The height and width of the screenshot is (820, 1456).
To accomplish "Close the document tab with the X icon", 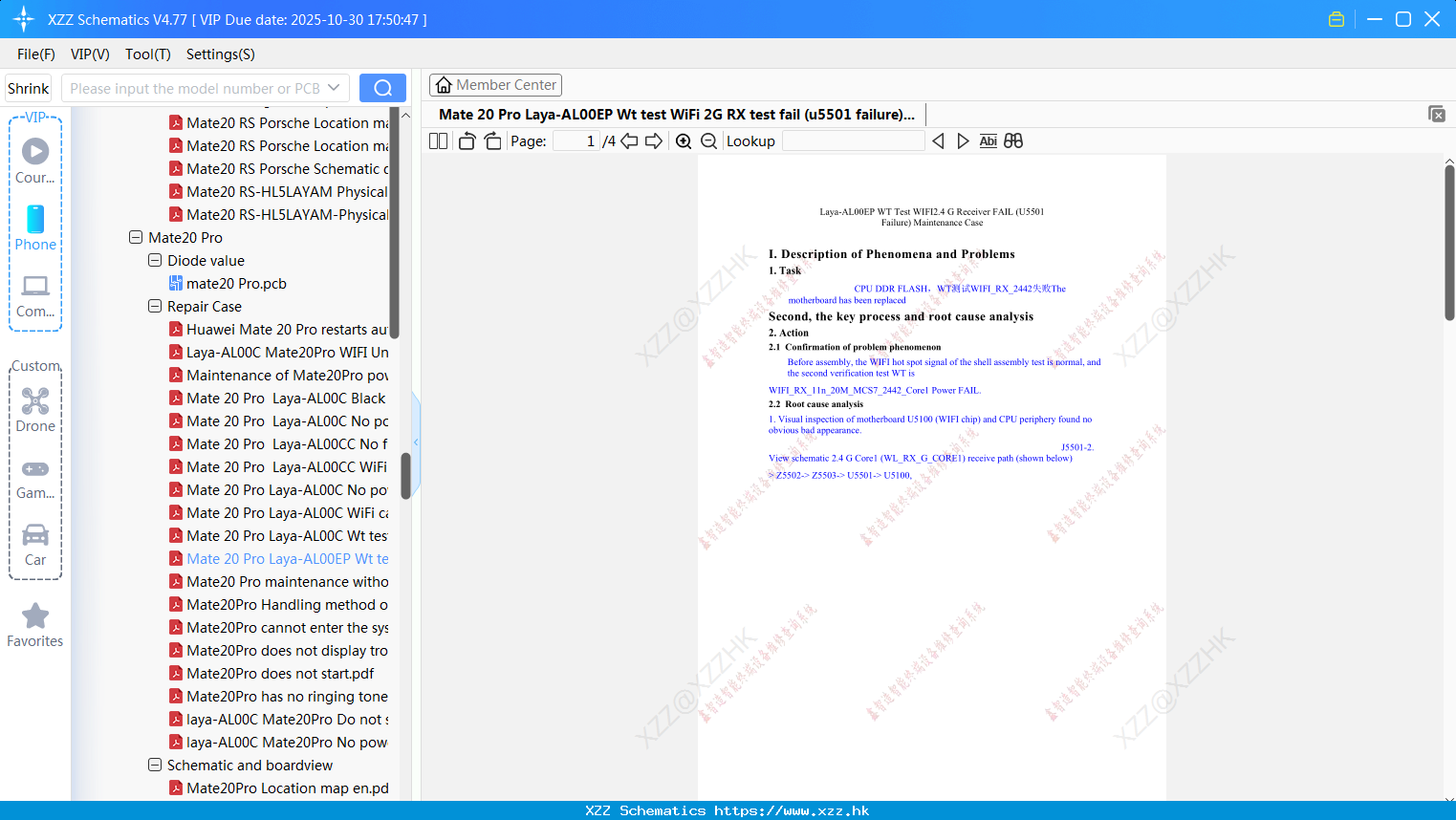I will 1437,114.
